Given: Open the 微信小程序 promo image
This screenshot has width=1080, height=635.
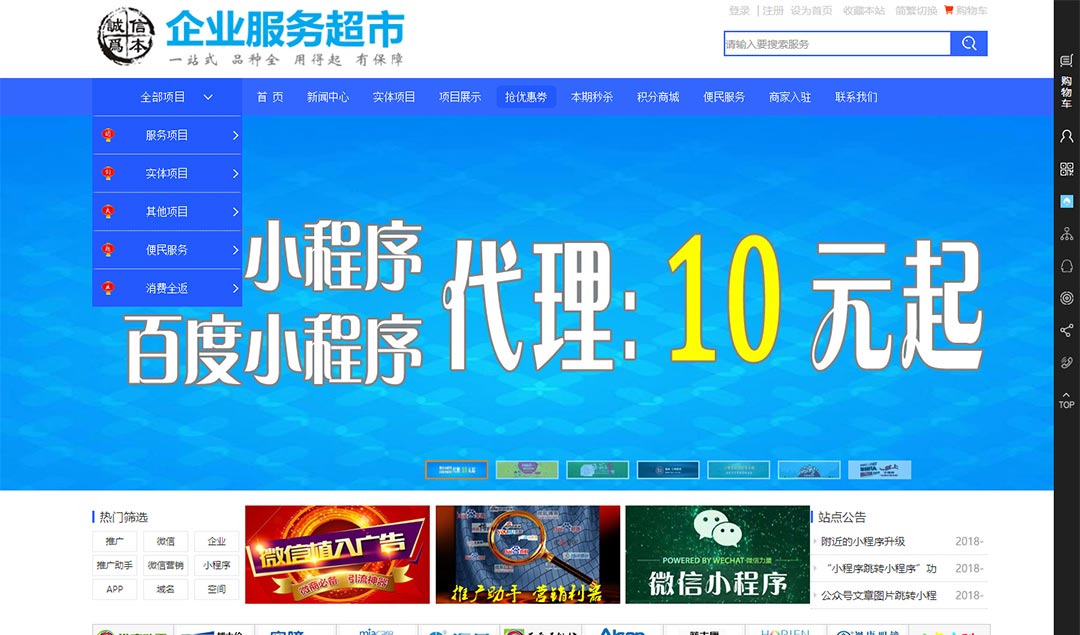Looking at the screenshot, I should [x=717, y=555].
